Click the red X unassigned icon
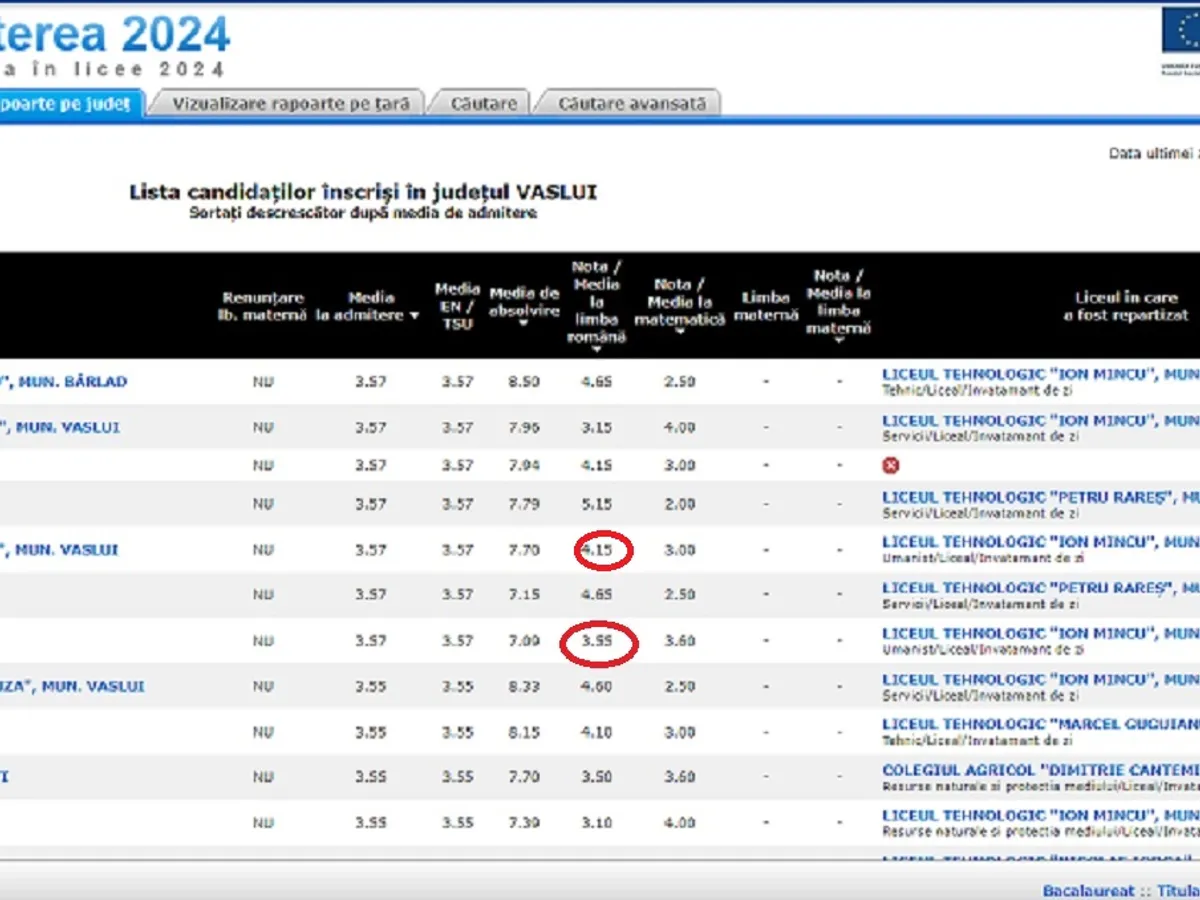Screen dimensions: 1200x900 [x=890, y=465]
